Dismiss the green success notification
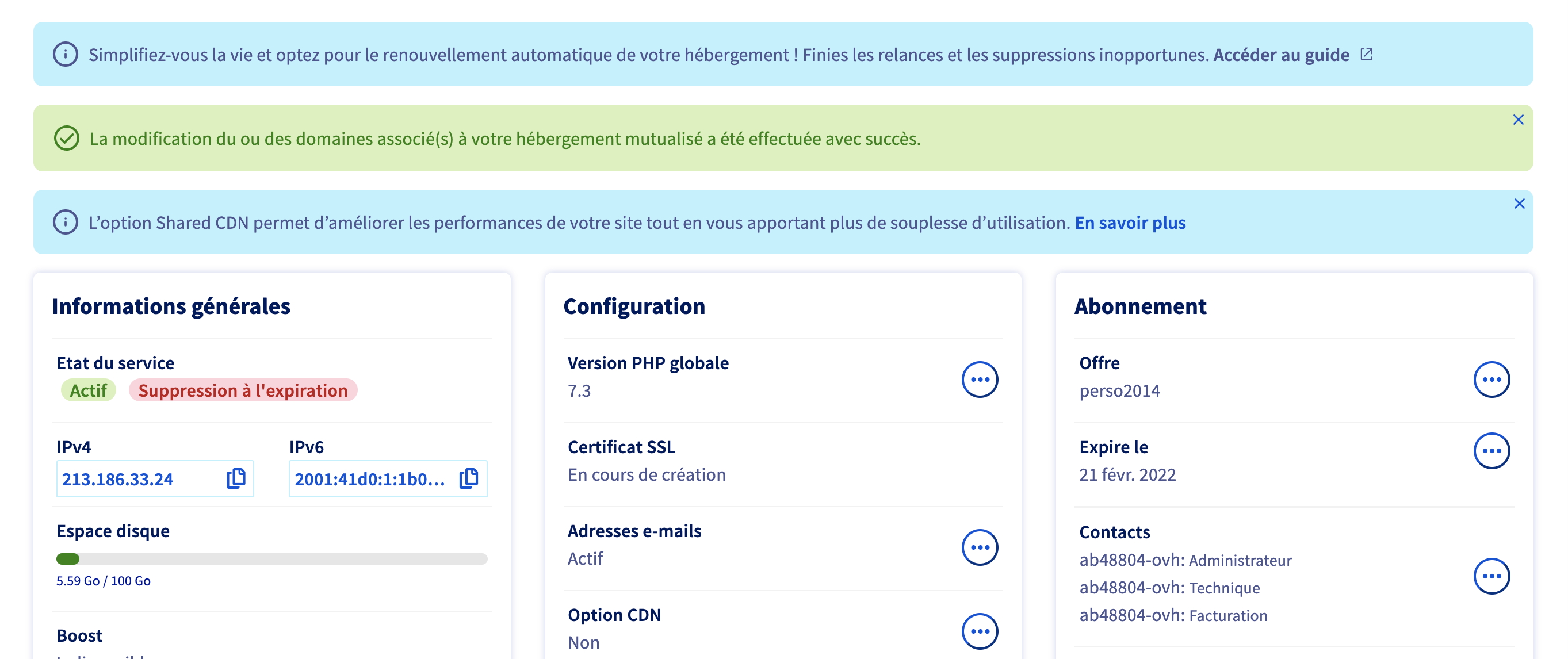The height and width of the screenshot is (659, 1568). click(1518, 120)
